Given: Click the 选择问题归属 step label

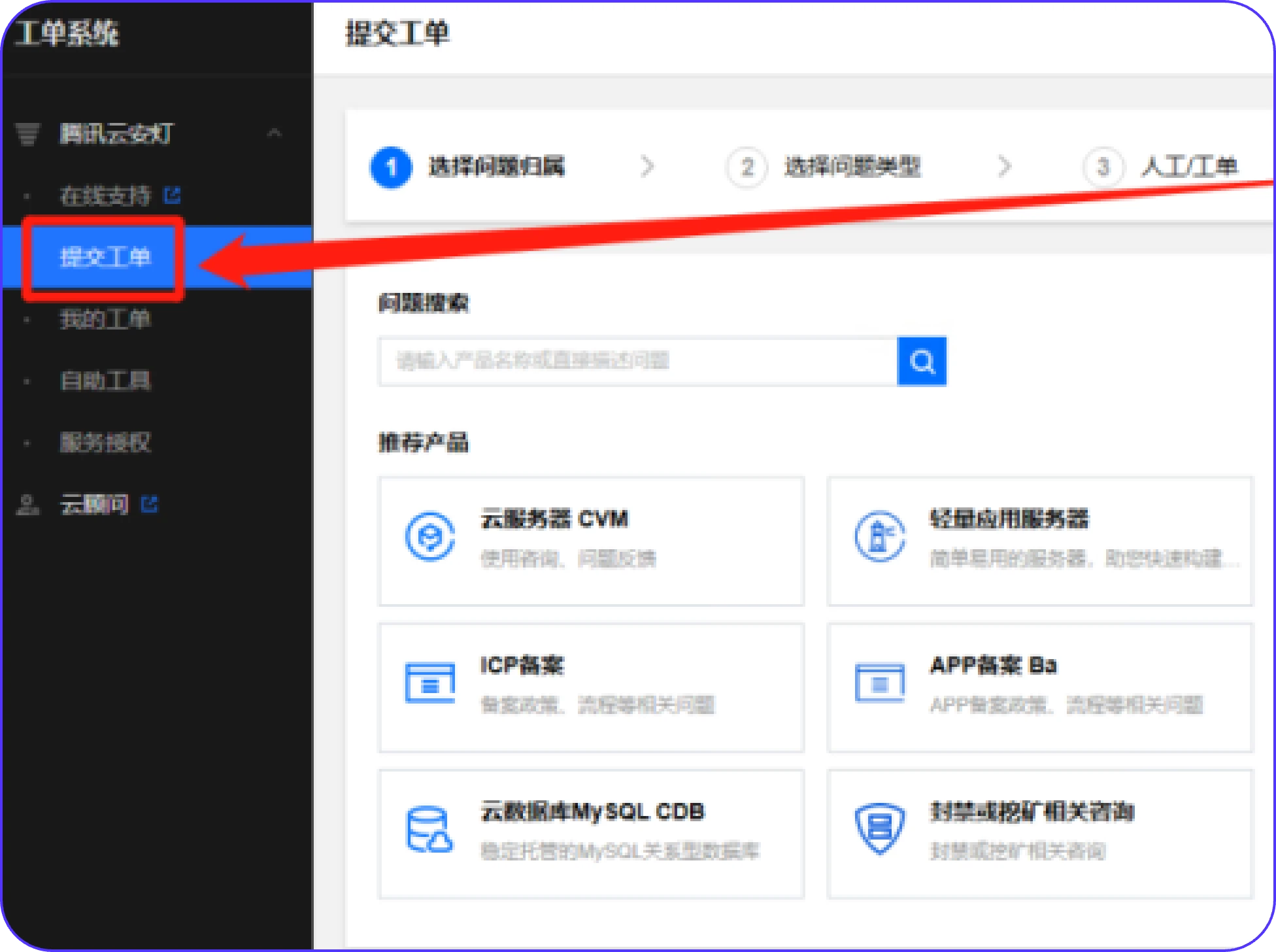Looking at the screenshot, I should [497, 167].
